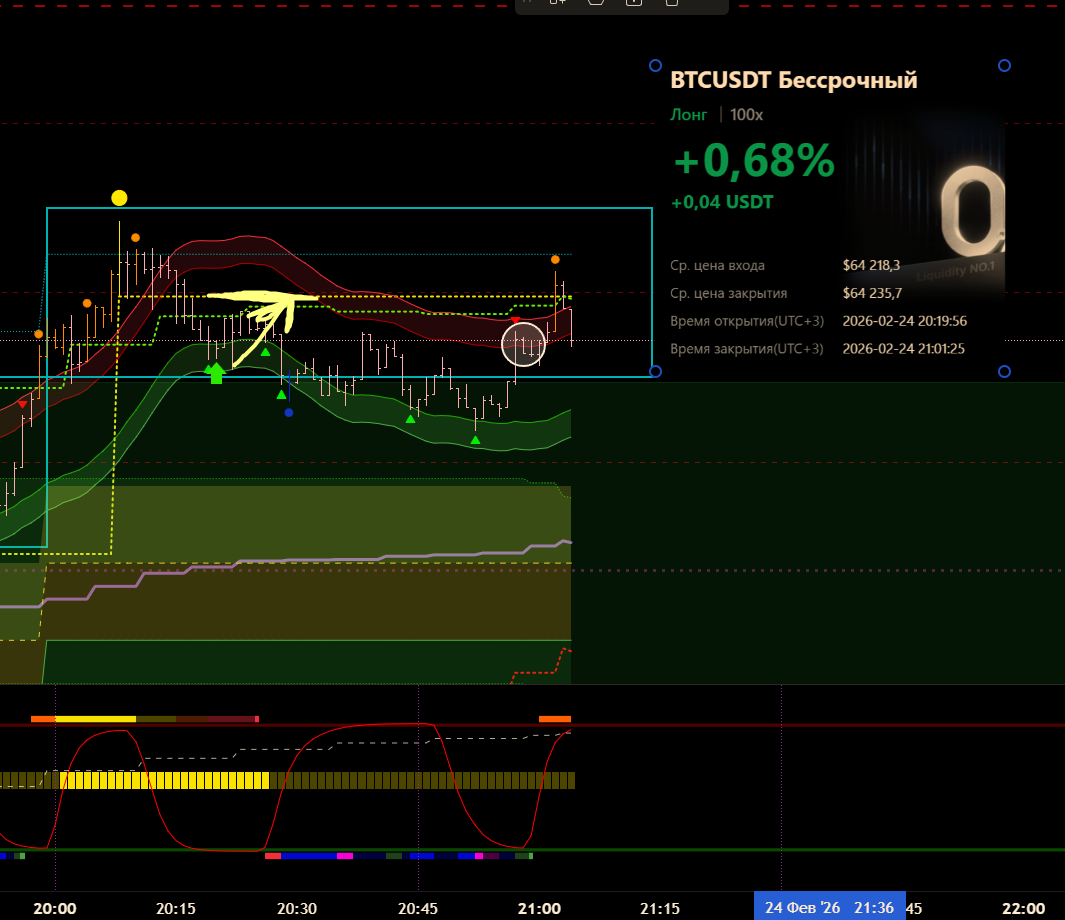
Task: Click the BTCUSDT Бессрочный title
Action: pyautogui.click(x=793, y=80)
